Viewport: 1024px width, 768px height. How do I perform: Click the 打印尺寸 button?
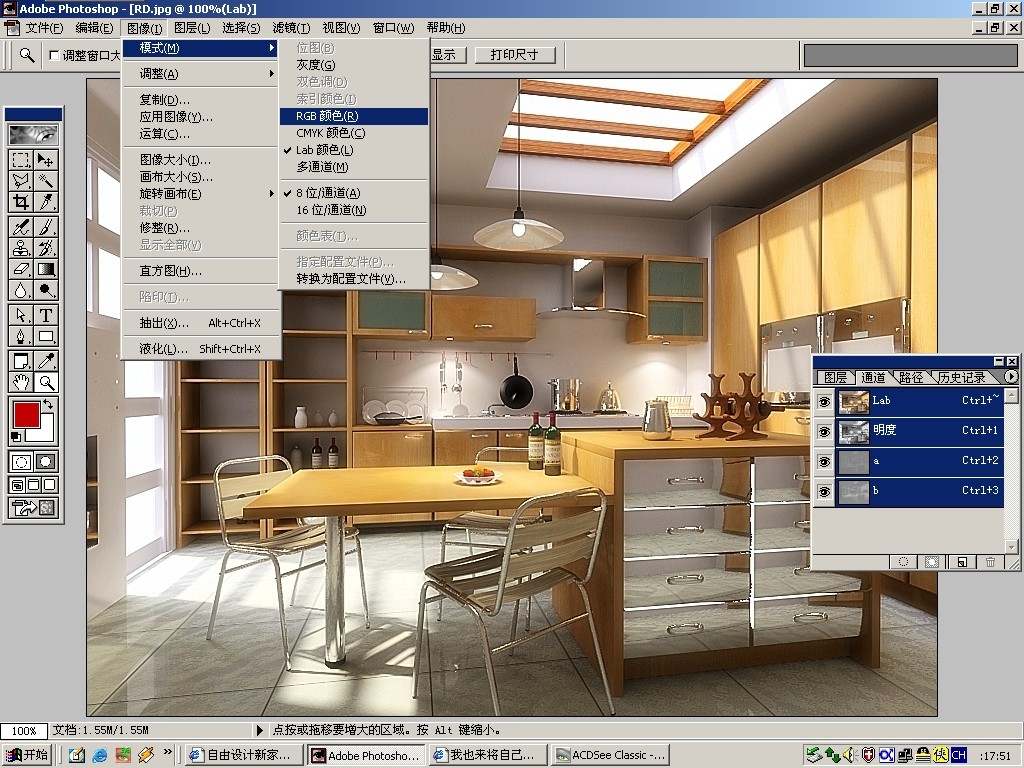pos(515,55)
